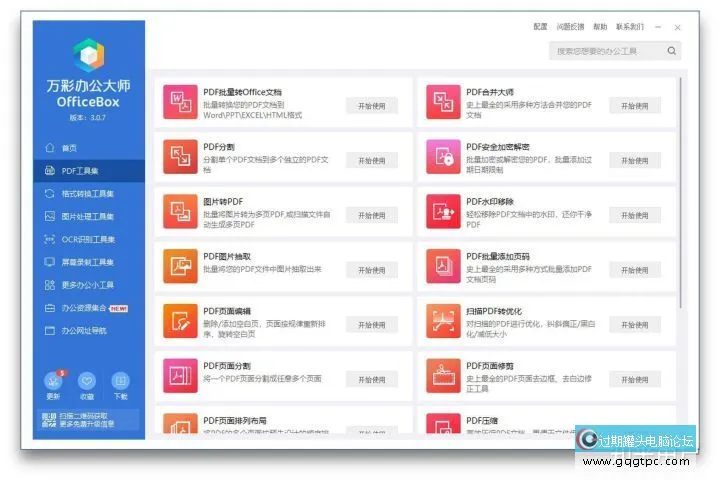
Task: Select the 图片转PDF icon
Action: pyautogui.click(x=181, y=210)
